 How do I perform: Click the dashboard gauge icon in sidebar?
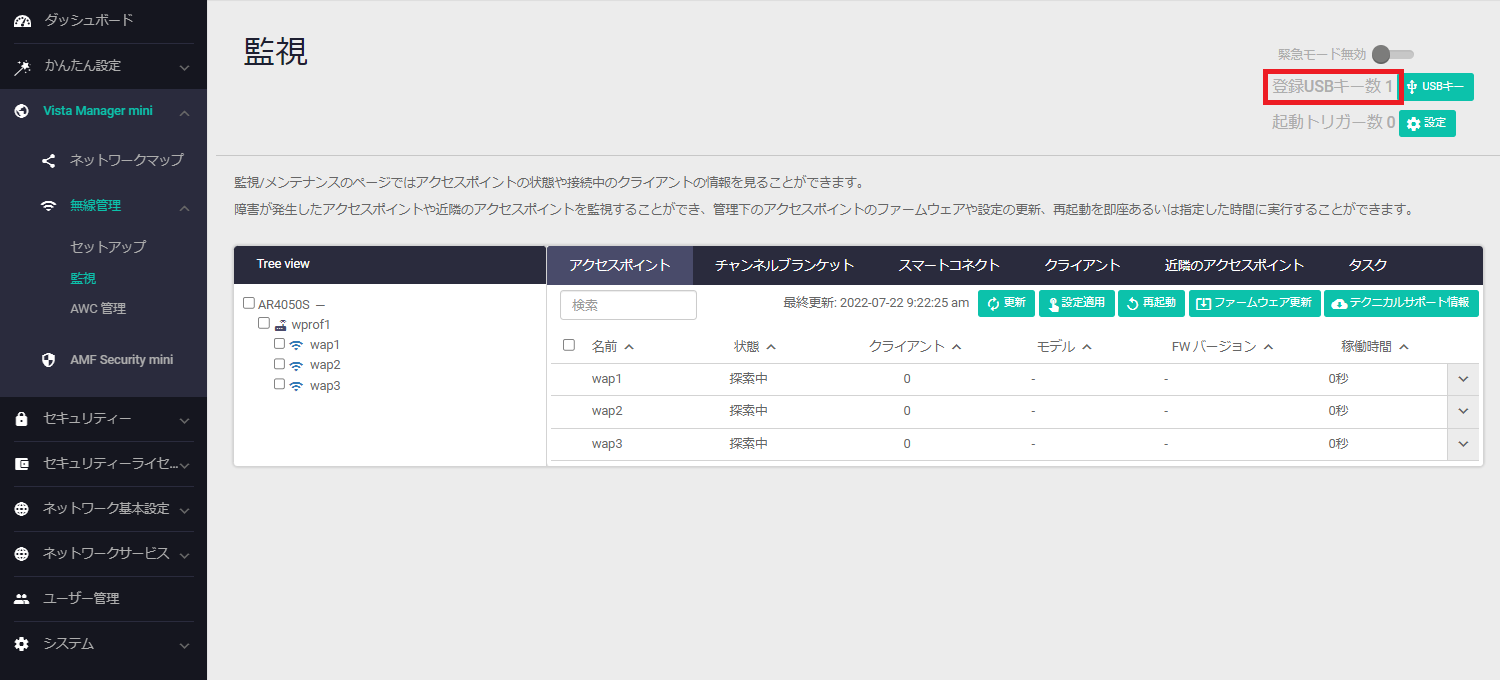coord(22,21)
